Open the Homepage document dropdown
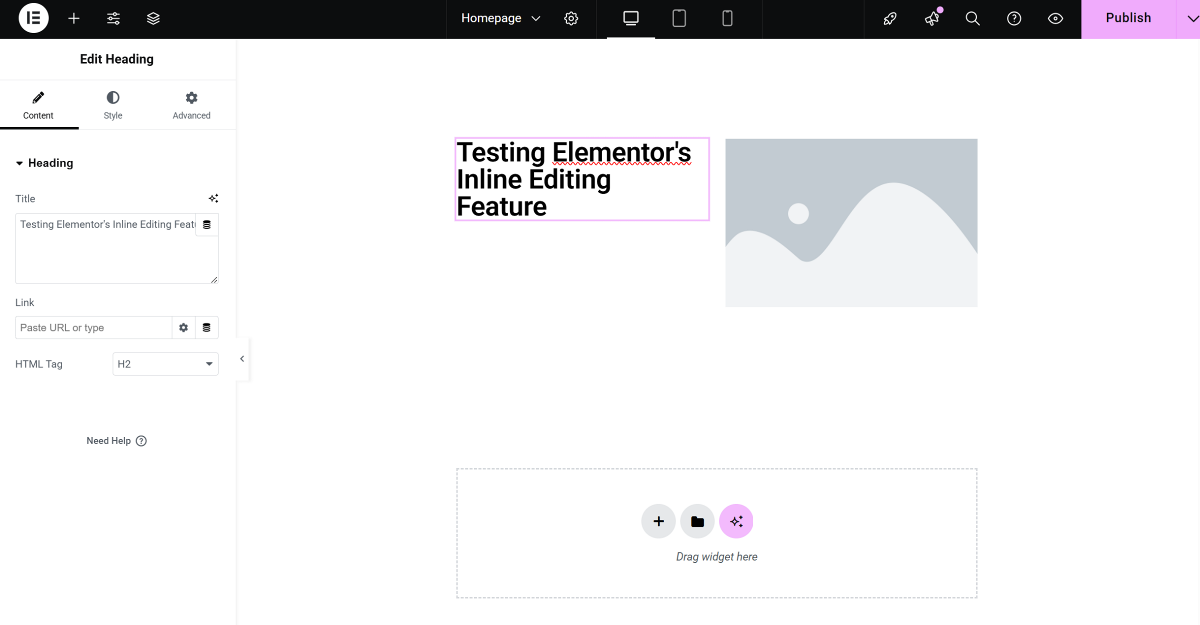The height and width of the screenshot is (625, 1200). [x=500, y=19]
